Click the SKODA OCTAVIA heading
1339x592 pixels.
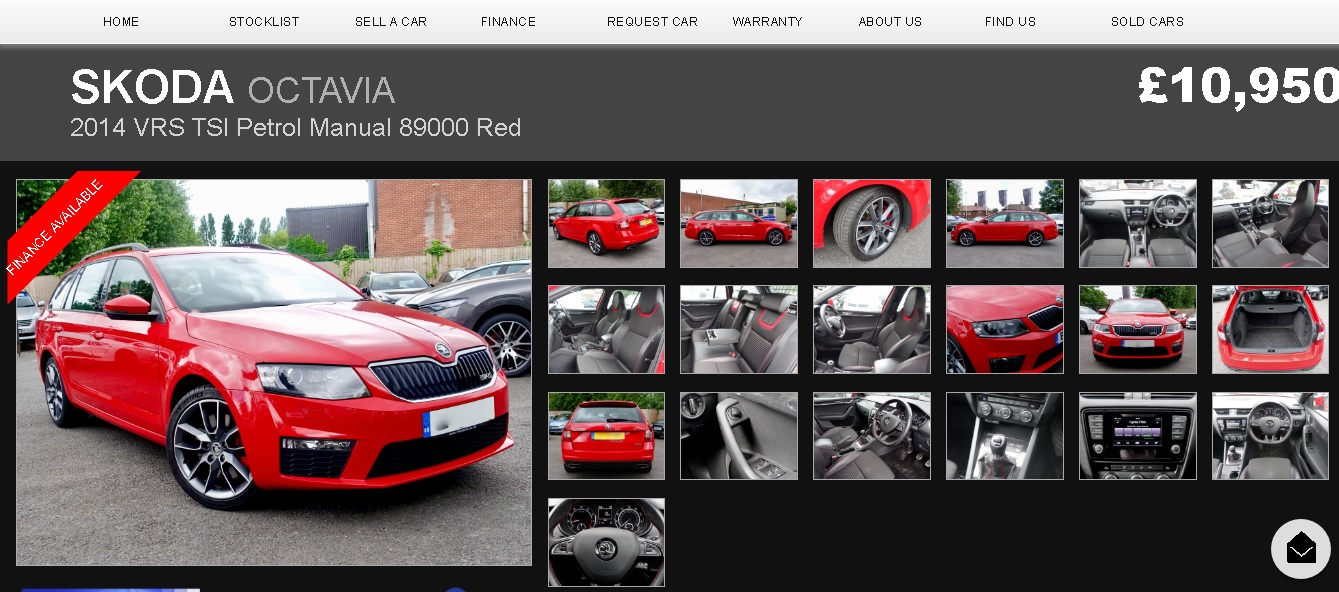[x=233, y=88]
